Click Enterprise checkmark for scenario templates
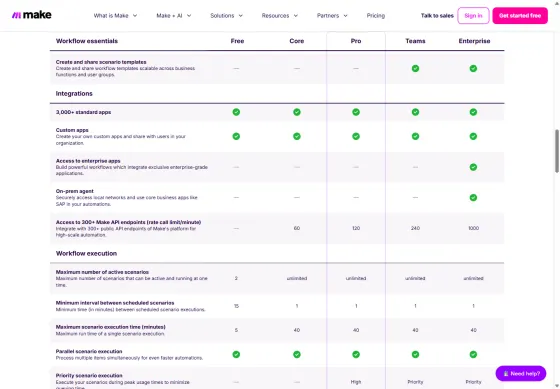The width and height of the screenshot is (560, 389). click(x=473, y=69)
